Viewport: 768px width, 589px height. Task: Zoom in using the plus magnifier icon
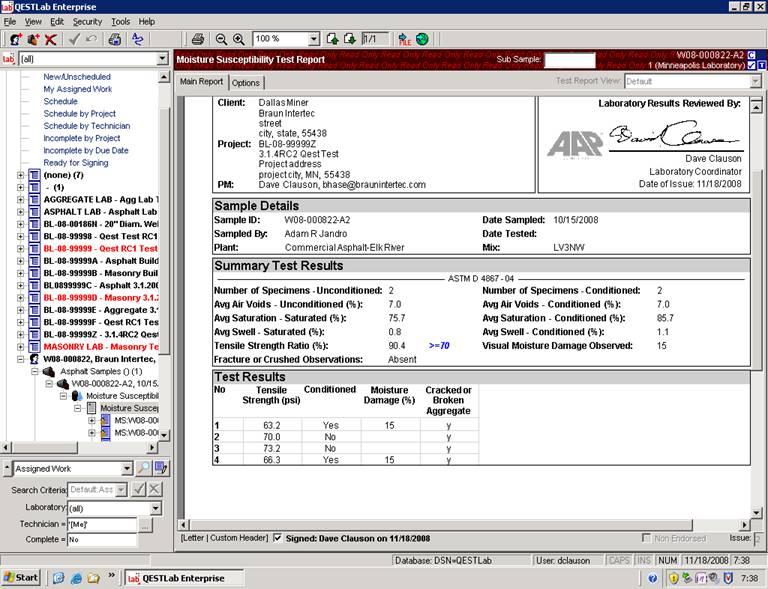(239, 39)
